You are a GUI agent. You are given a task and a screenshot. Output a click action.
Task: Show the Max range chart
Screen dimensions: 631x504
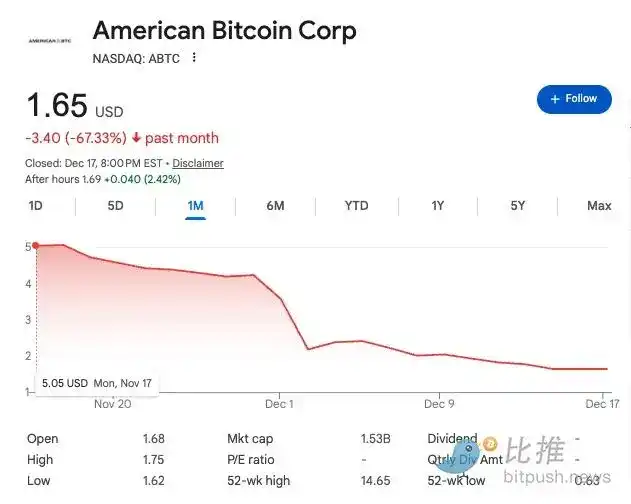tap(599, 206)
